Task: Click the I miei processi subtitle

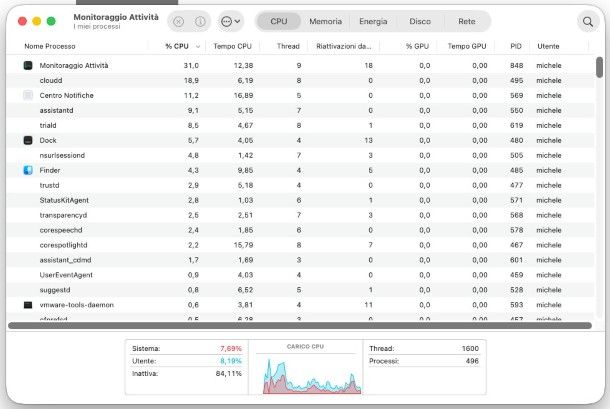Action: (97, 26)
